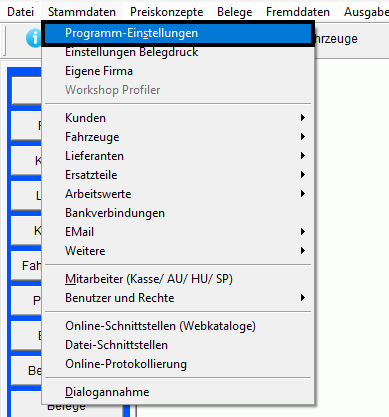Open Programm-Einstellungen menu entry

point(178,33)
